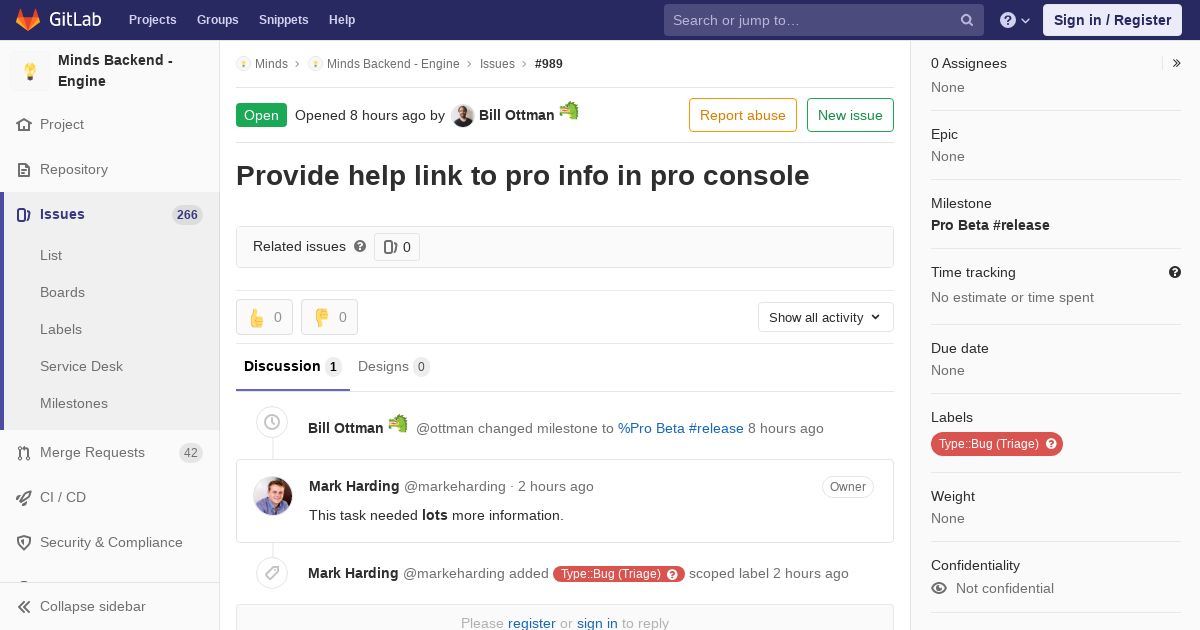Viewport: 1200px width, 630px height.
Task: Open Labels in sidebar
Action: point(61,330)
